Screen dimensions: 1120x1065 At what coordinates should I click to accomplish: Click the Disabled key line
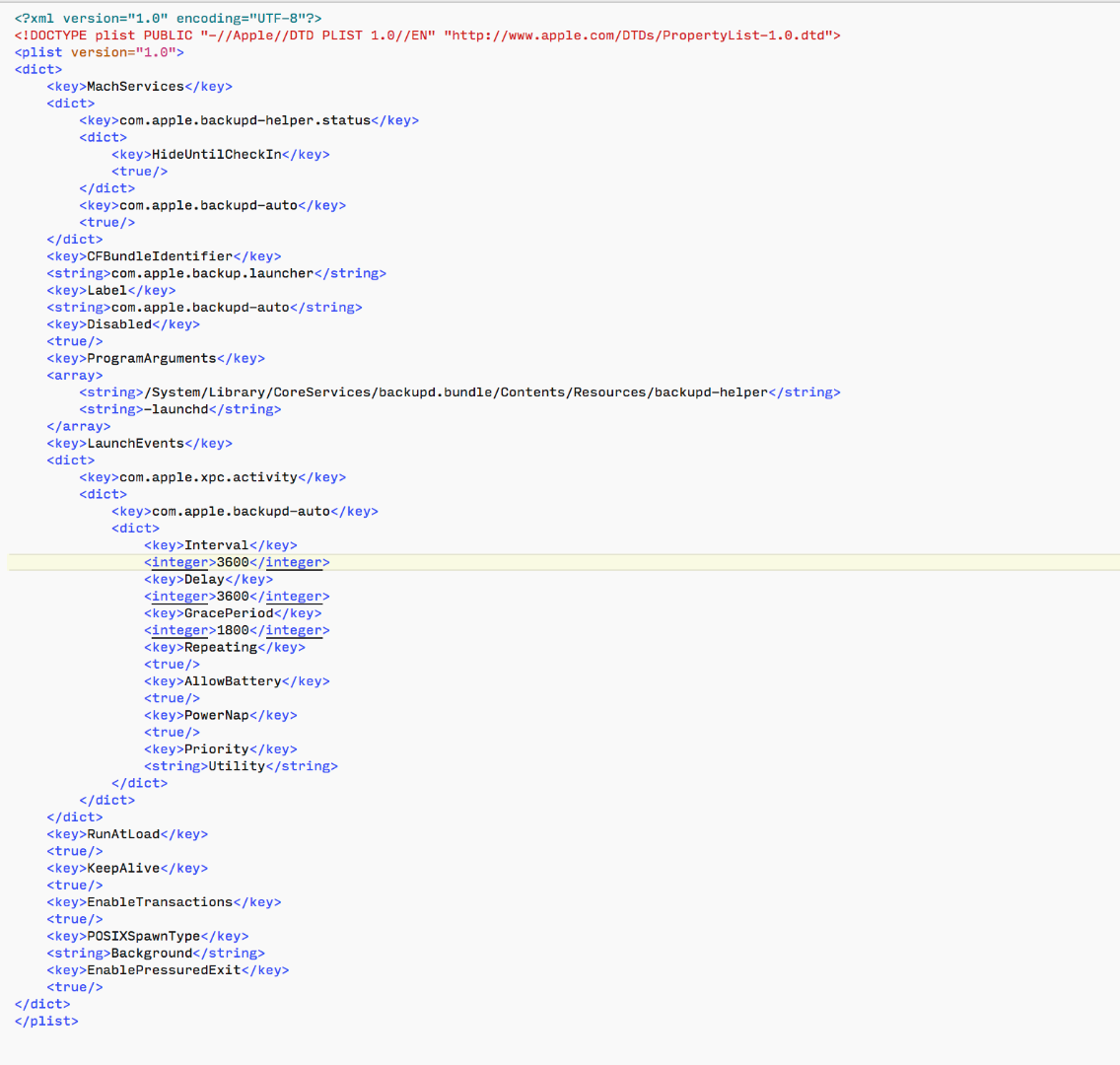tap(119, 324)
